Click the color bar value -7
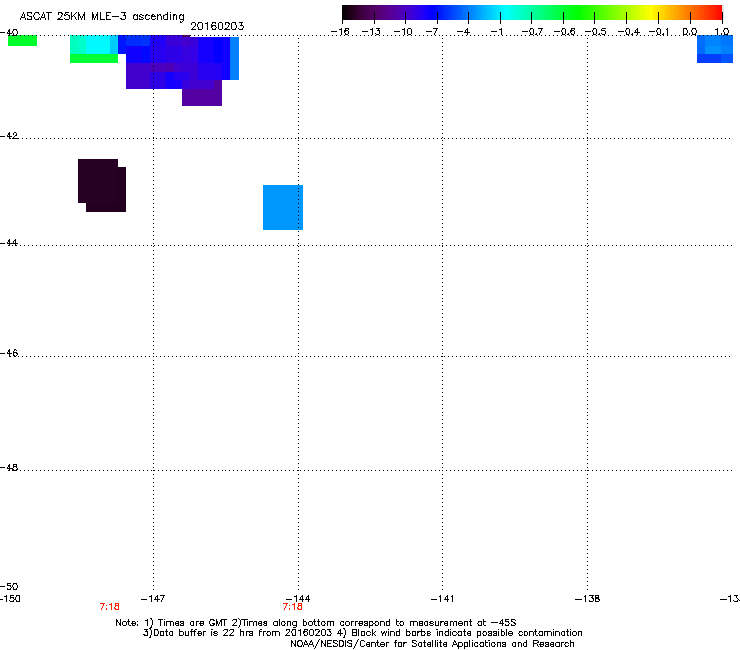 pyautogui.click(x=433, y=32)
